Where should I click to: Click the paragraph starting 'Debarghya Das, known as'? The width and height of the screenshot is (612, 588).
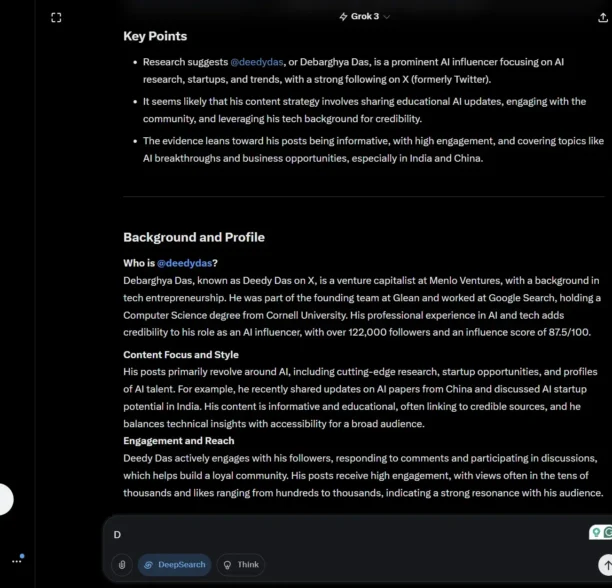click(x=362, y=306)
